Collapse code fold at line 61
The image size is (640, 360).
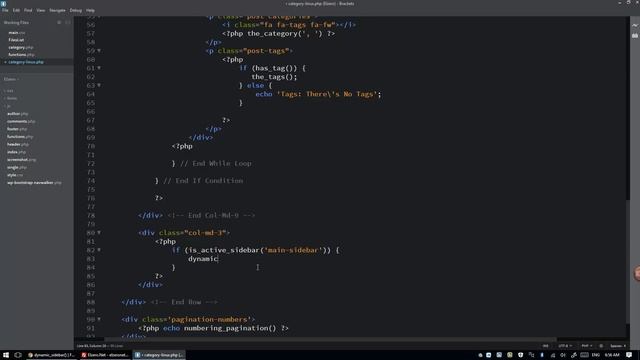click(x=99, y=68)
